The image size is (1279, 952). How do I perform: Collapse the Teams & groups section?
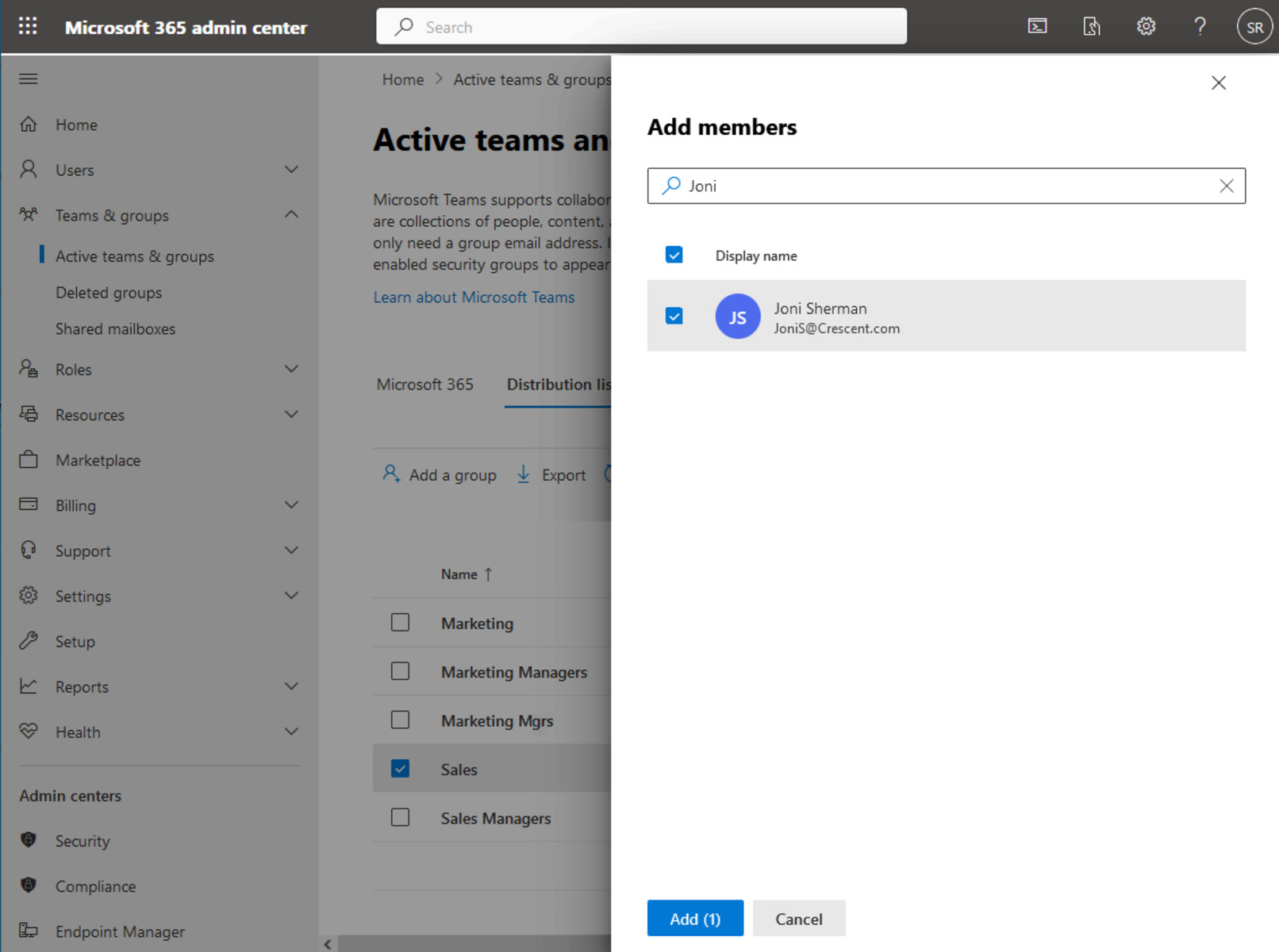(291, 215)
